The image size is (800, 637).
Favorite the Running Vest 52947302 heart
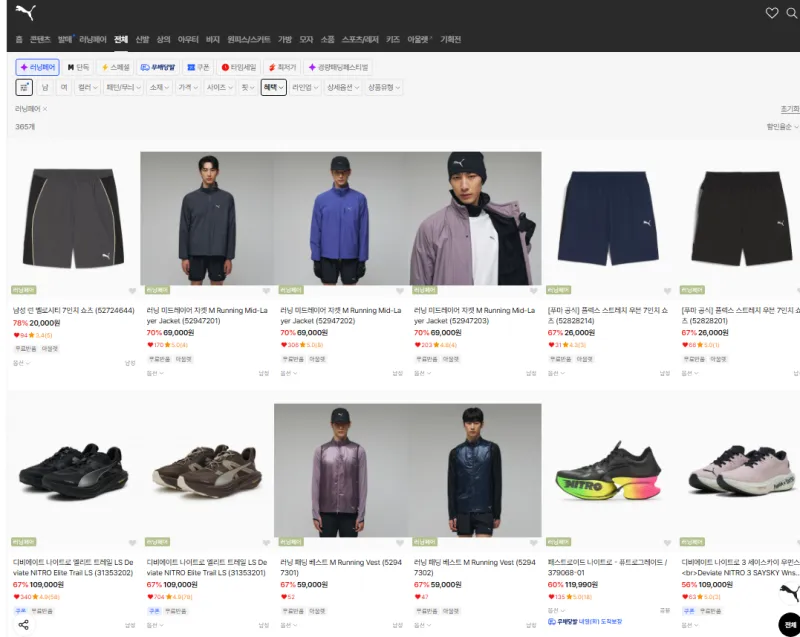click(x=533, y=543)
